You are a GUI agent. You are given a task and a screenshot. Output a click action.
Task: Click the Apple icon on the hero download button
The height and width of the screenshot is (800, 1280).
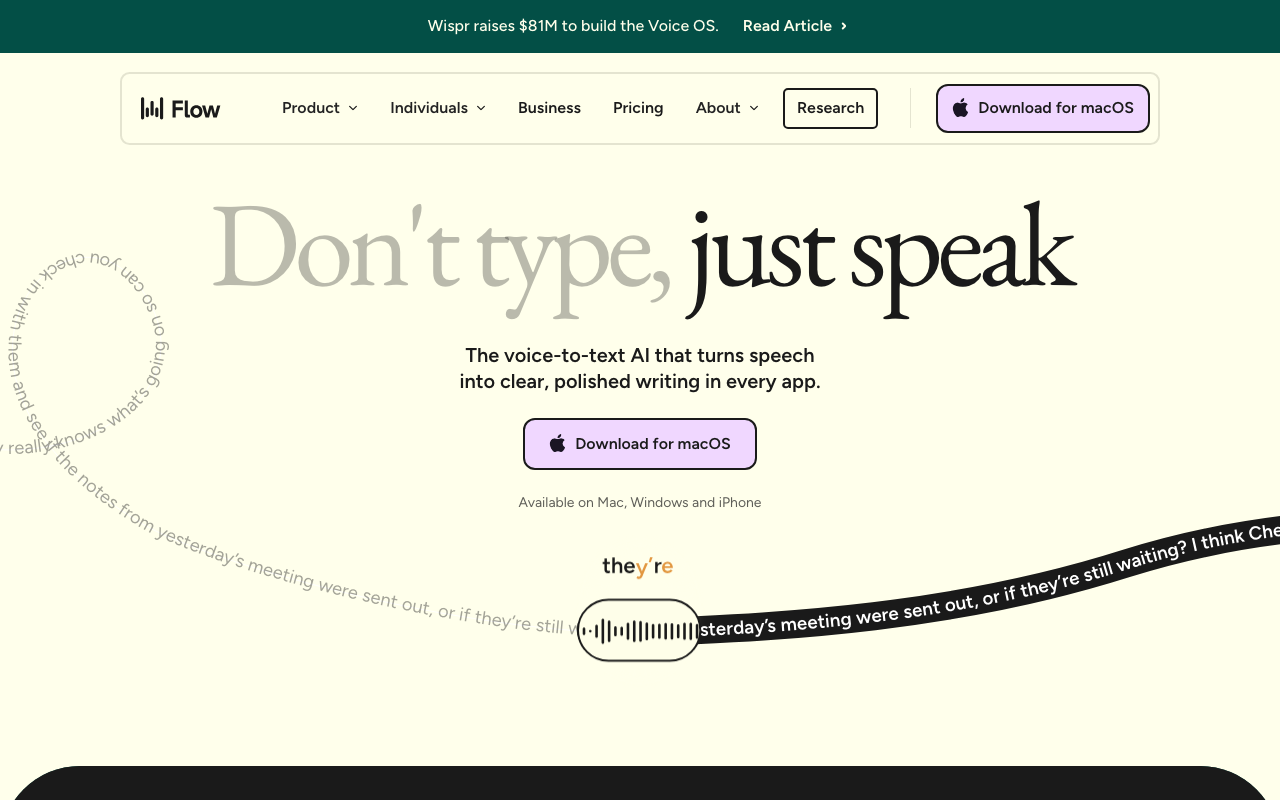pos(557,443)
